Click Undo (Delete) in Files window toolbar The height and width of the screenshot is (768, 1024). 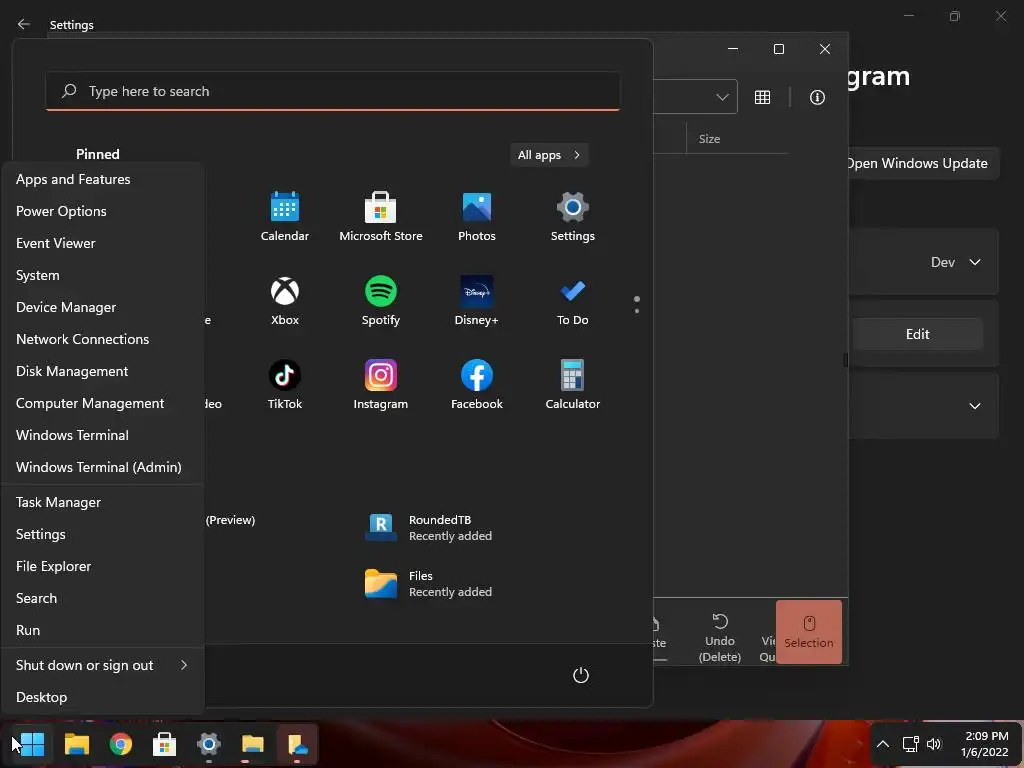pyautogui.click(x=720, y=638)
